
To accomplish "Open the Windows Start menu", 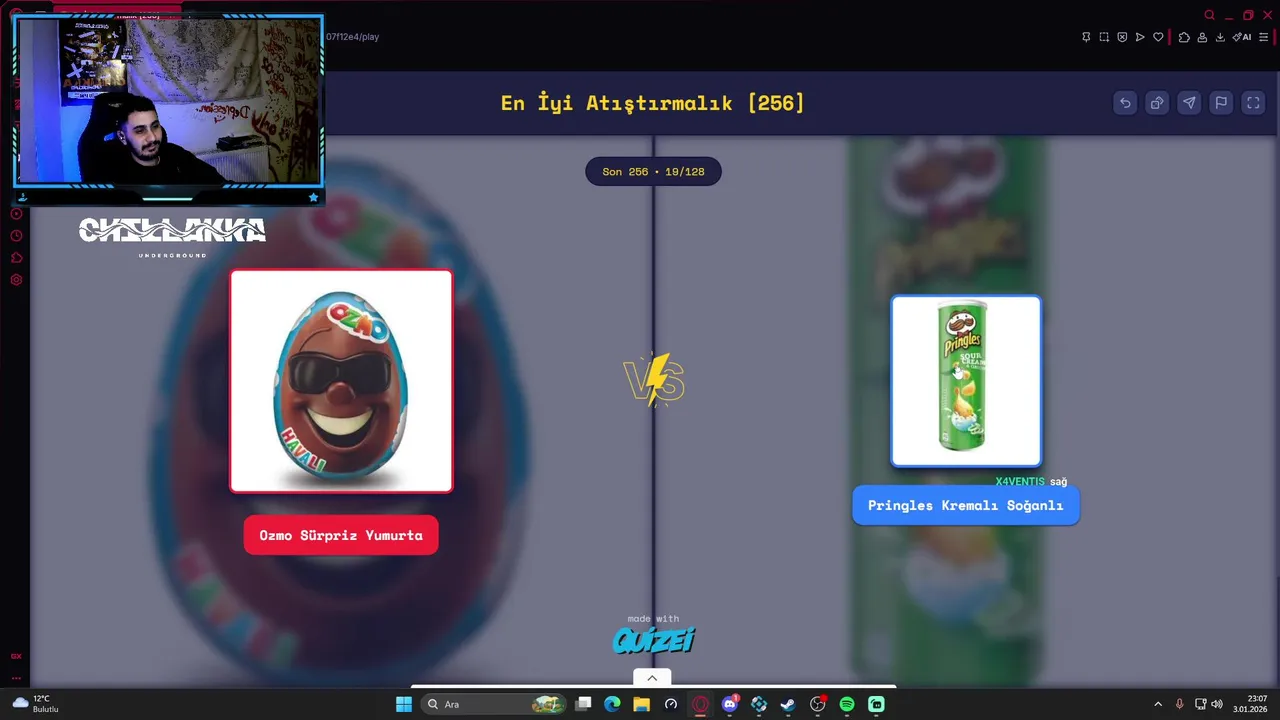I will [x=404, y=704].
